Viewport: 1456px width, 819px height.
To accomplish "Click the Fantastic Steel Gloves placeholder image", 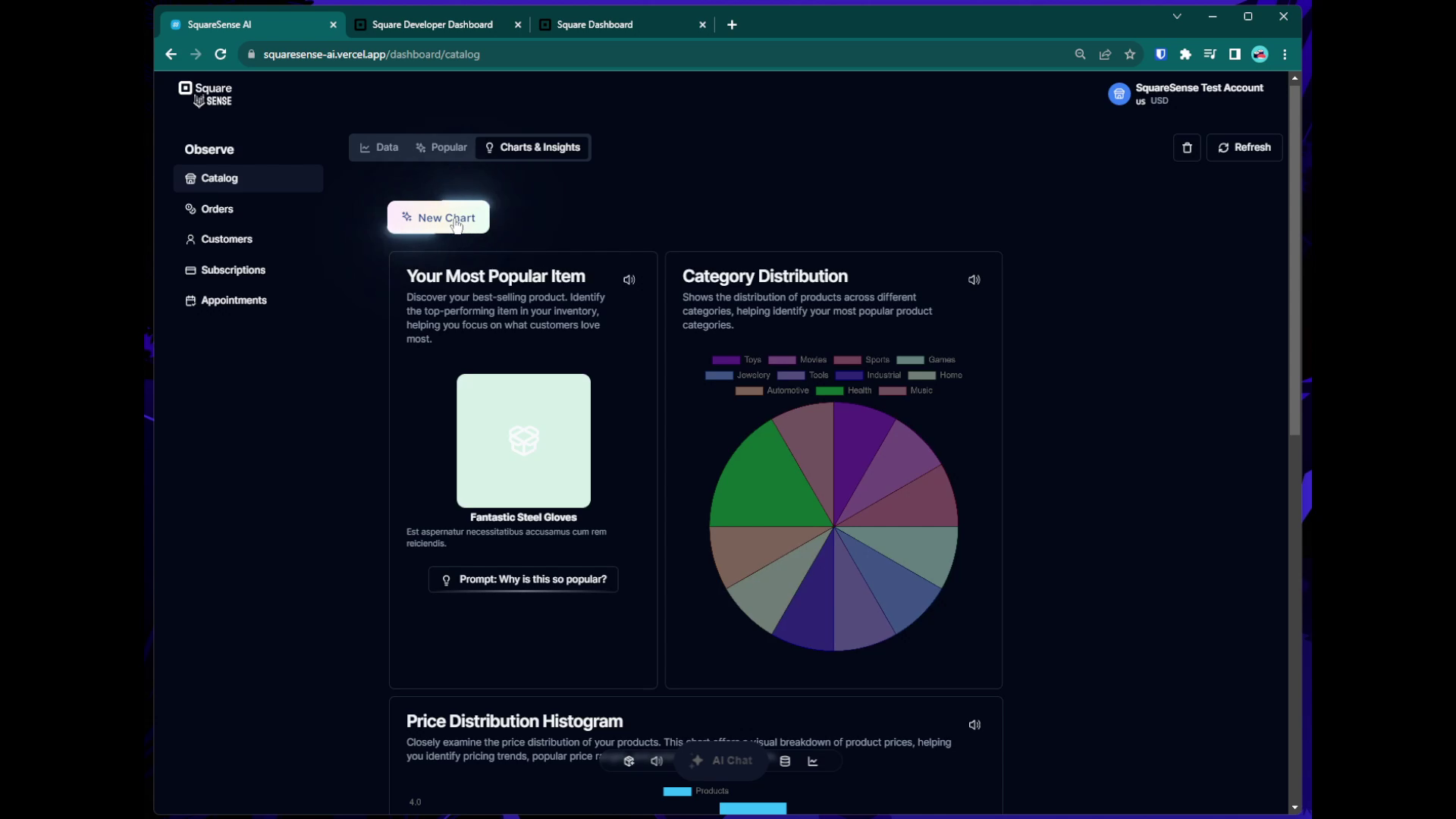I will coord(523,441).
